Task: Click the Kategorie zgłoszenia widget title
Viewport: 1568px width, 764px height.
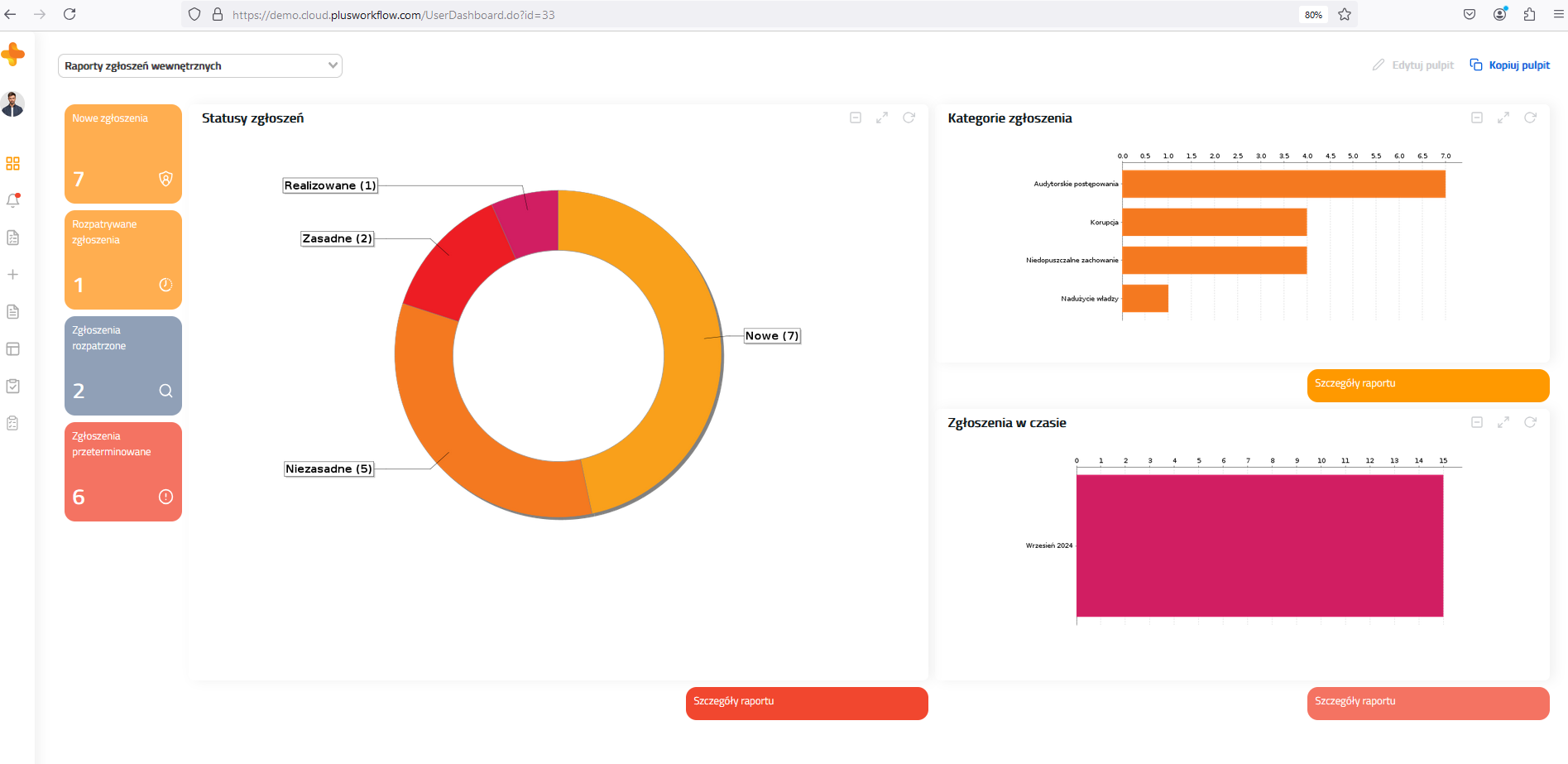Action: (1009, 118)
